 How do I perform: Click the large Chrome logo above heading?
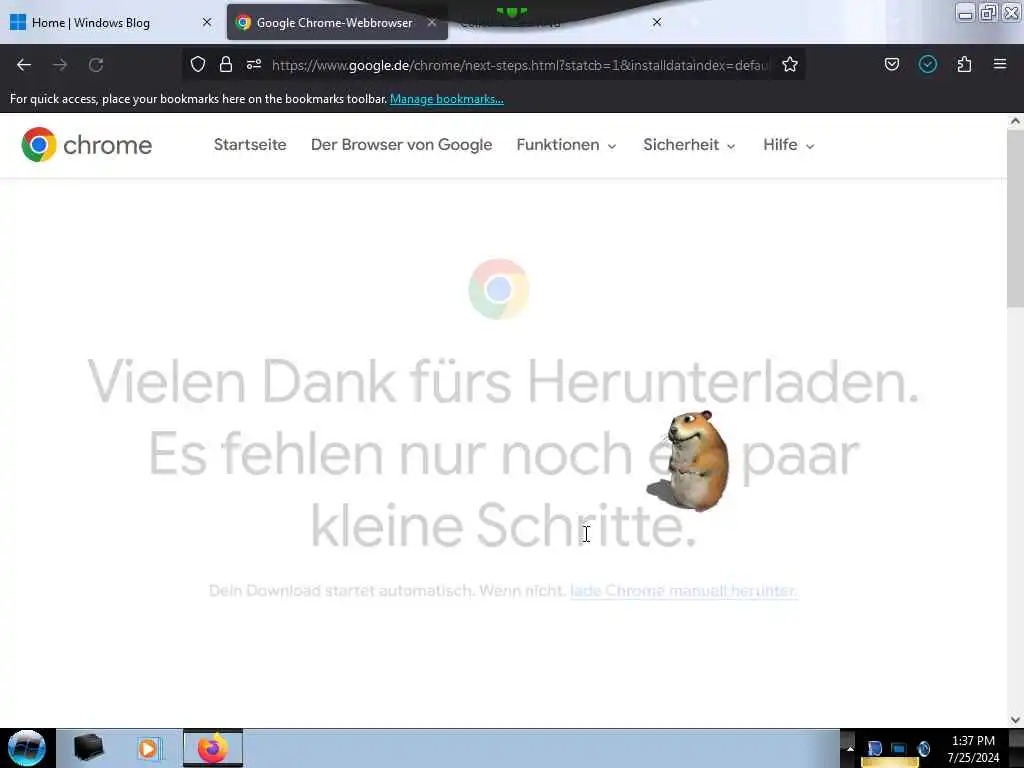click(x=499, y=289)
